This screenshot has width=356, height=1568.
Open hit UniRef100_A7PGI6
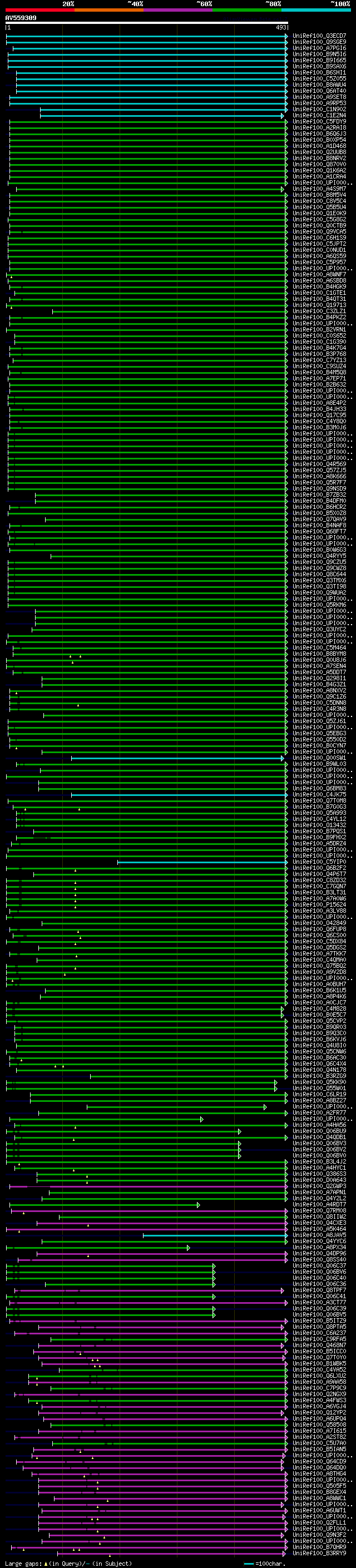click(319, 48)
